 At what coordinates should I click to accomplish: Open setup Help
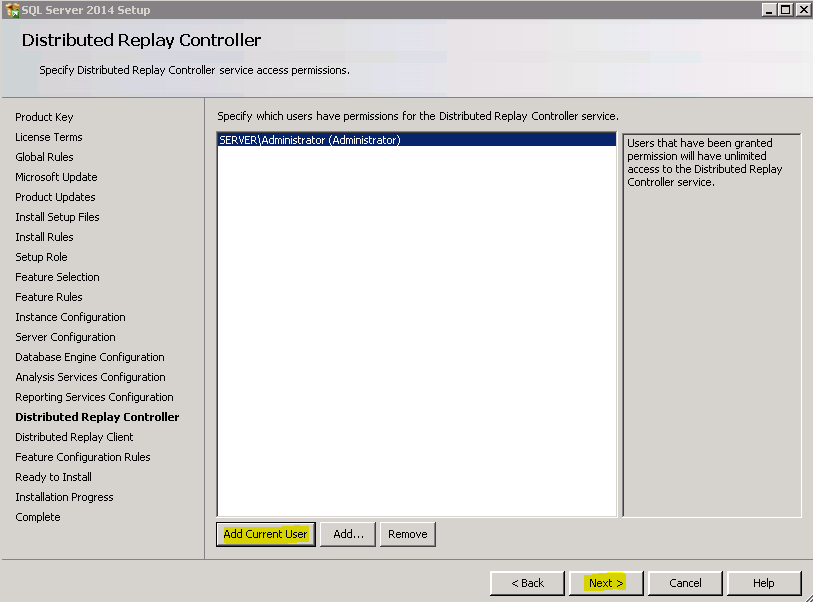coord(764,583)
